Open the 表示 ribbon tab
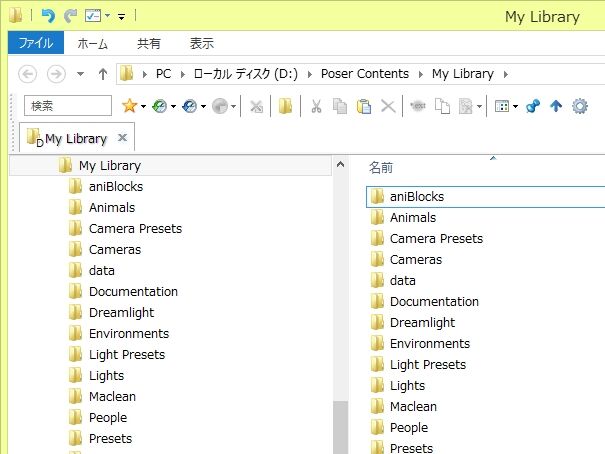Image resolution: width=605 pixels, height=454 pixels. tap(201, 43)
